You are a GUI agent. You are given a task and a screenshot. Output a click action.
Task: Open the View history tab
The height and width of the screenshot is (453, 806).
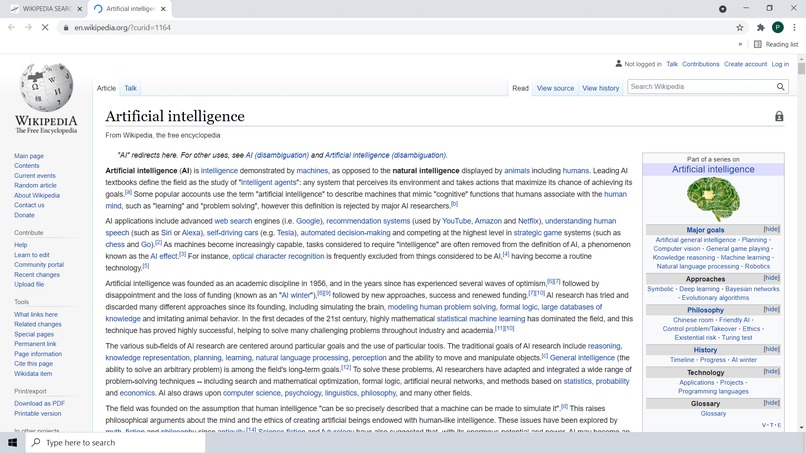[600, 88]
